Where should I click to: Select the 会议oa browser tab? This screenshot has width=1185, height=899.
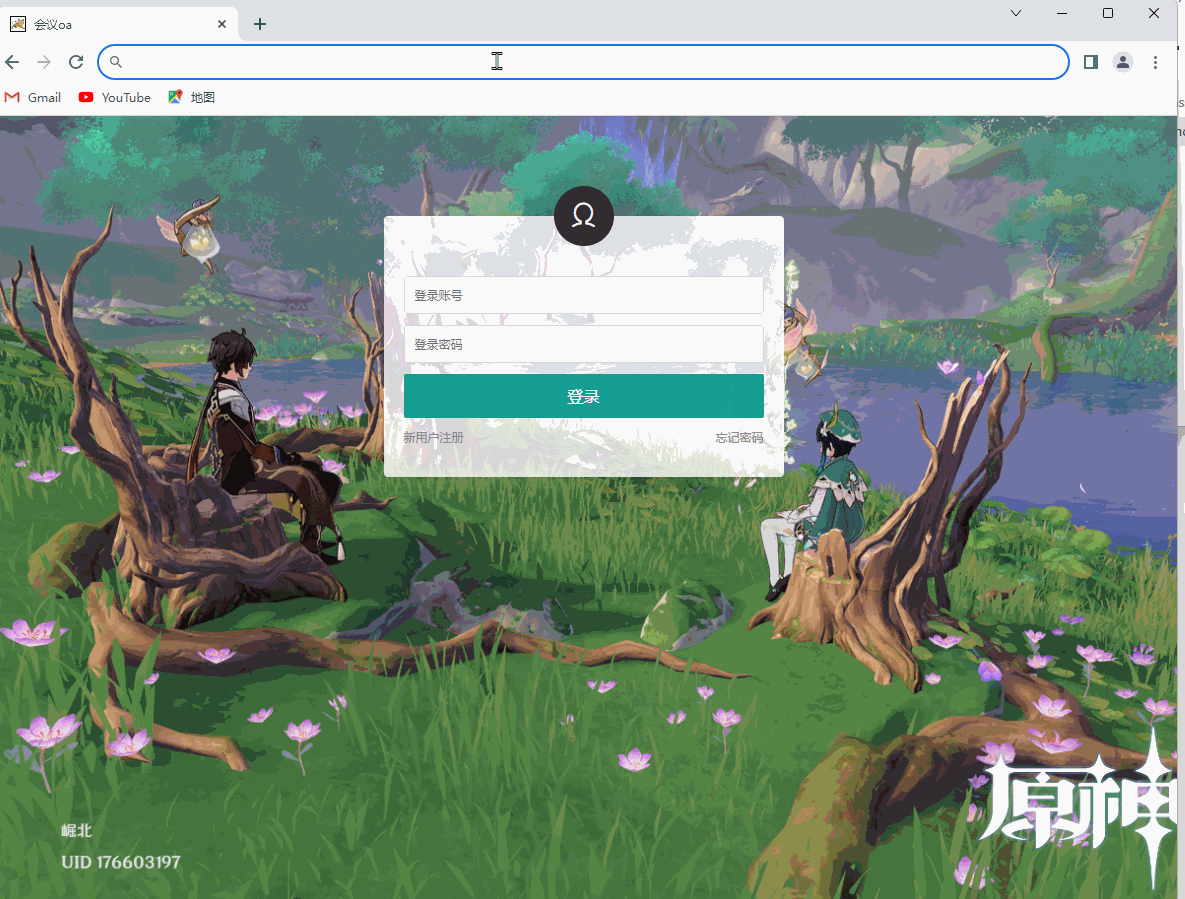click(119, 24)
